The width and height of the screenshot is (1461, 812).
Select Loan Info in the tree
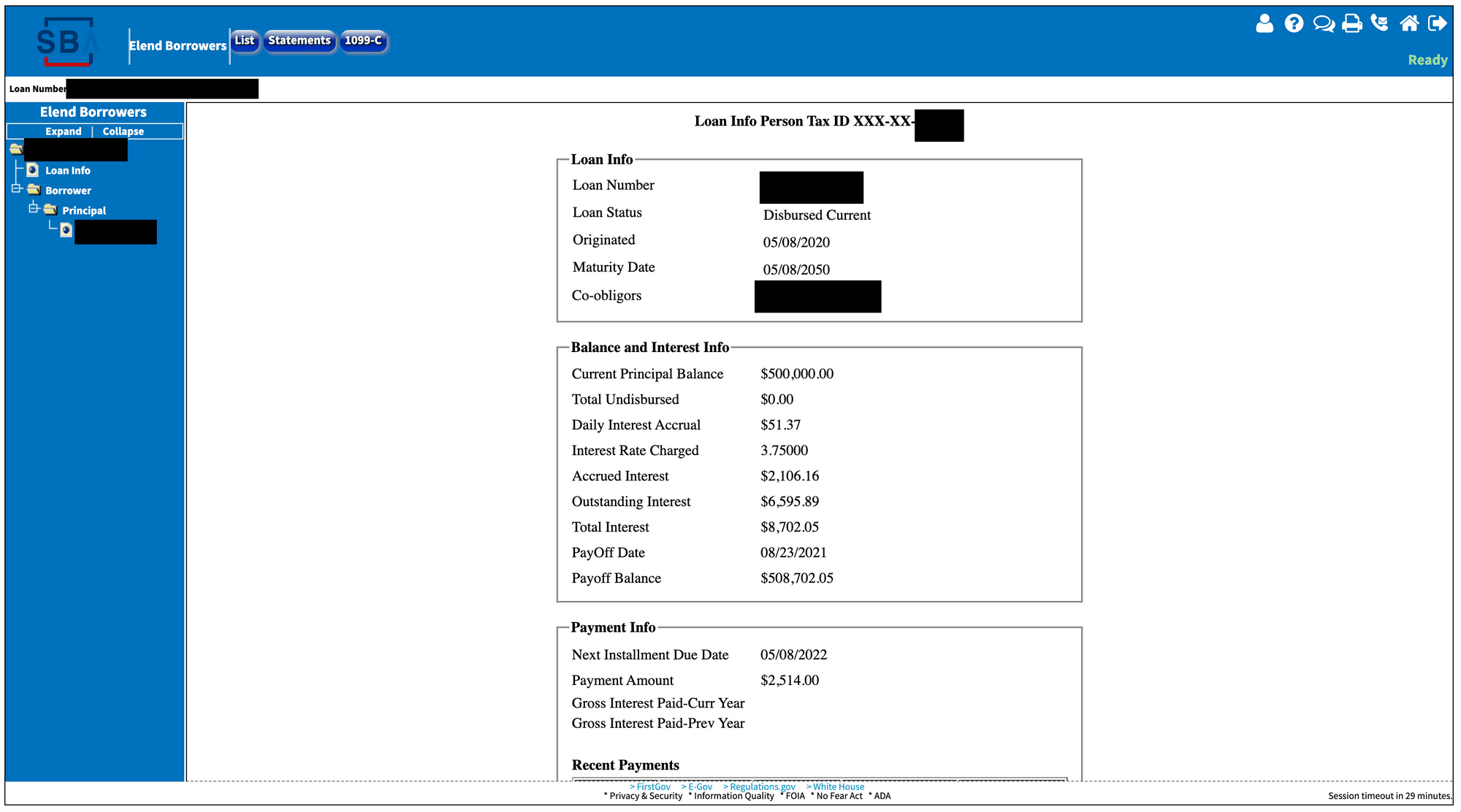point(68,170)
